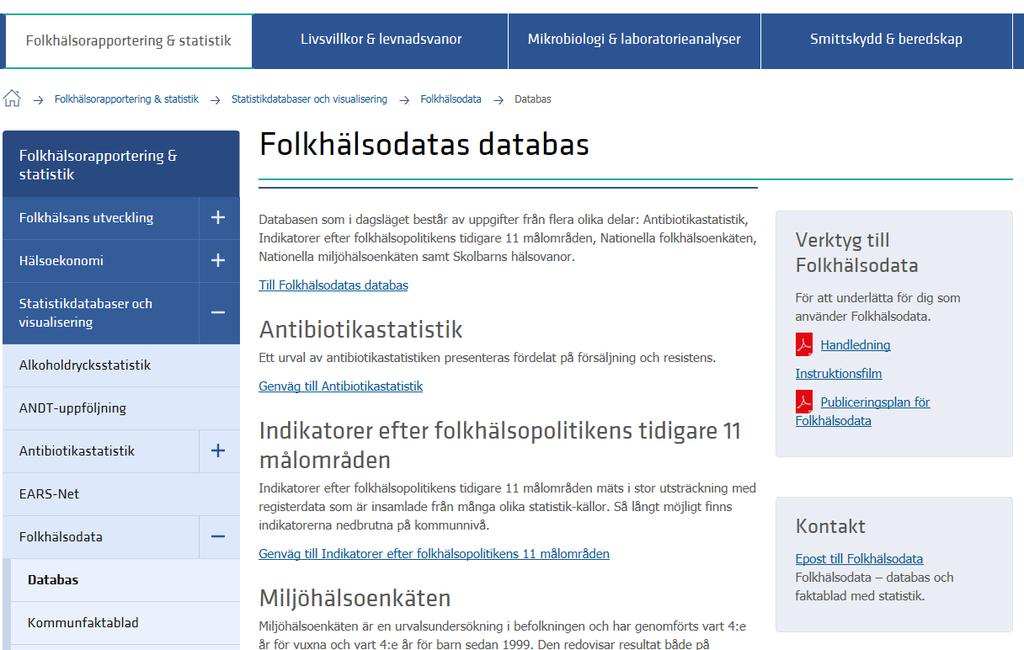Open Kommunfaktablad in the sidebar

point(125,623)
